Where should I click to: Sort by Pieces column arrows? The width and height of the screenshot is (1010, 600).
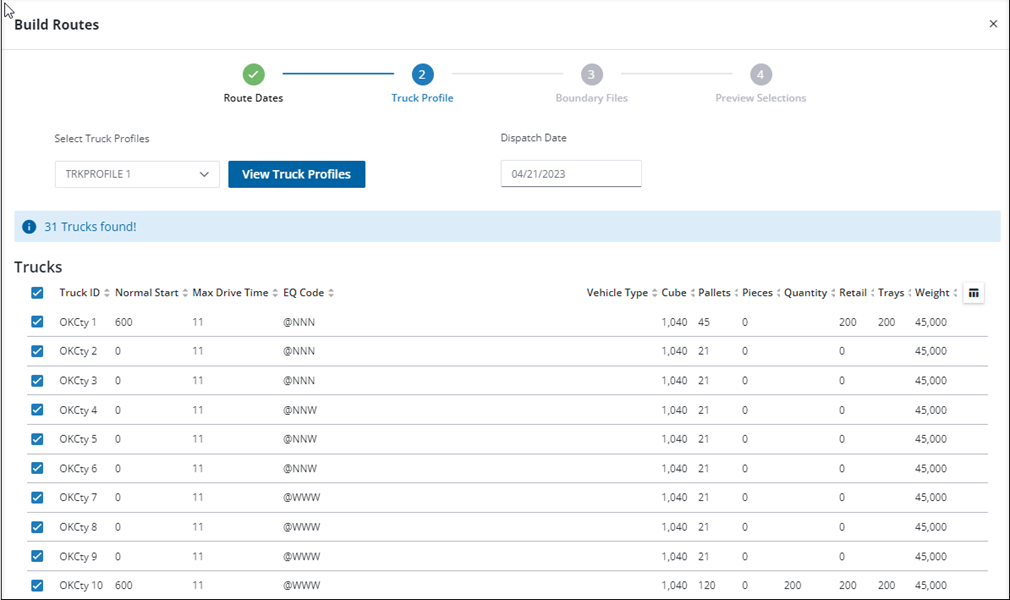click(778, 293)
